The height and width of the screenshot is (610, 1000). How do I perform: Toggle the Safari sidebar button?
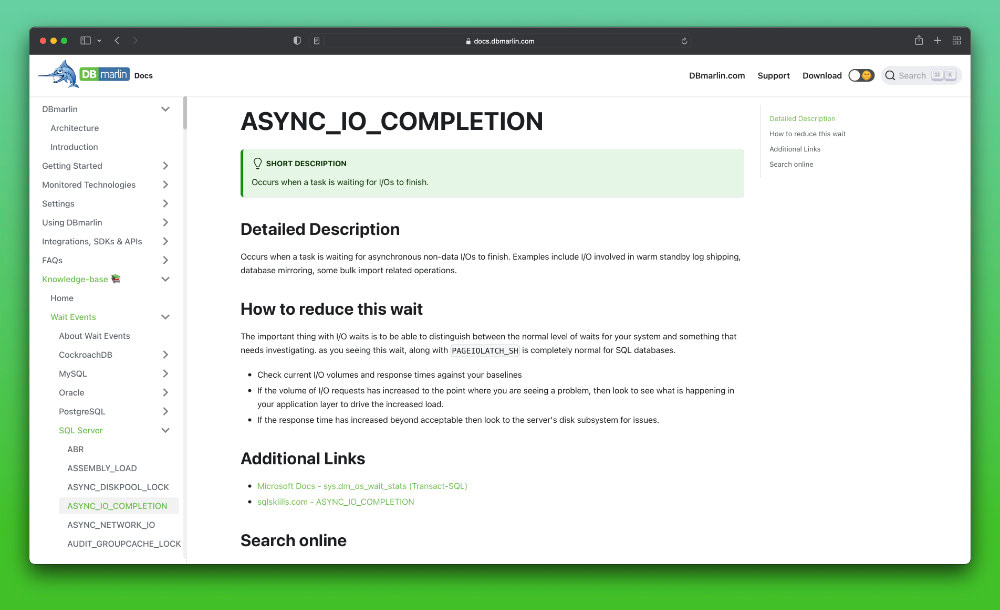coord(86,41)
